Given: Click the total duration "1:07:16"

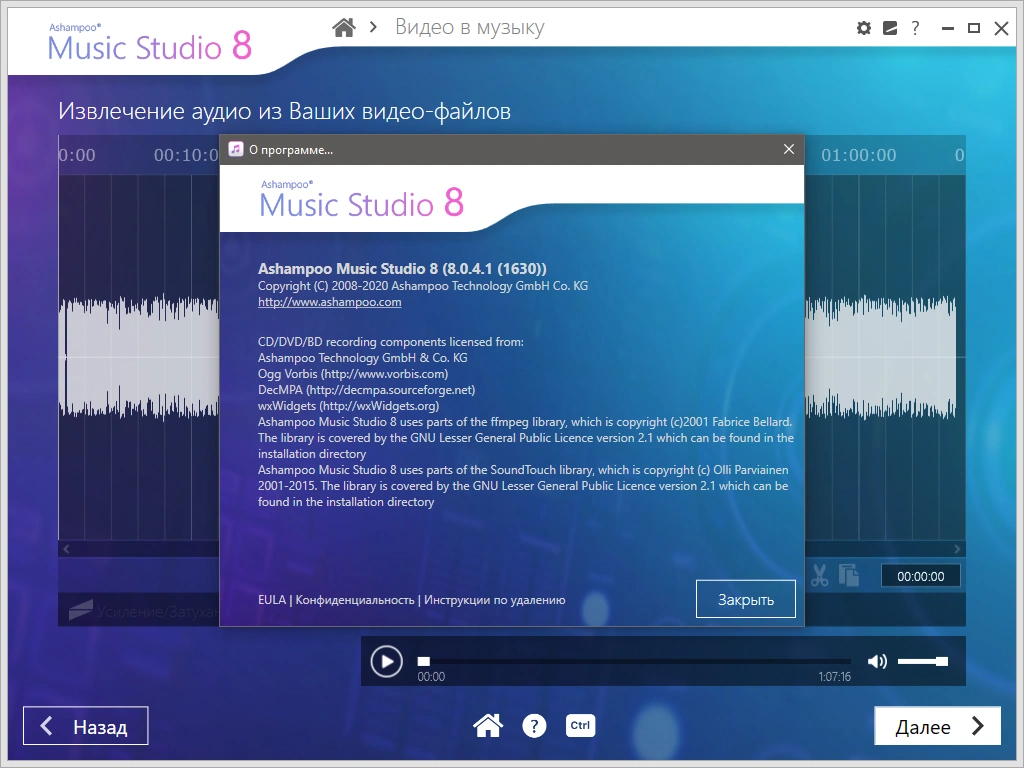Looking at the screenshot, I should pyautogui.click(x=834, y=677).
